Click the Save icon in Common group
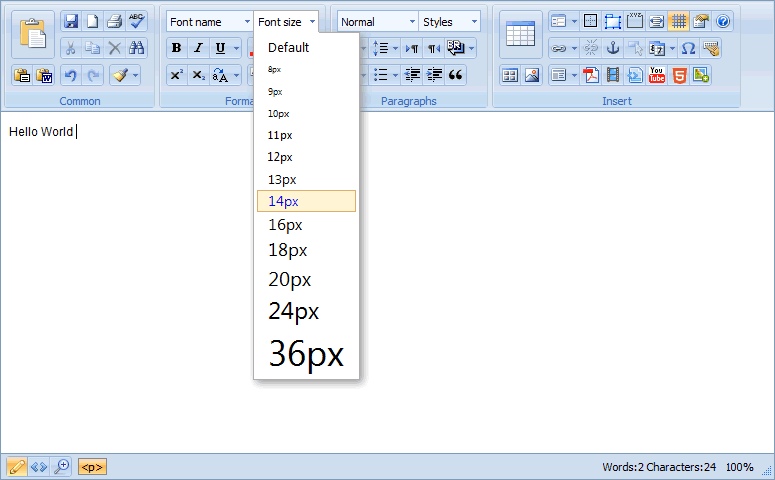775x480 pixels. pyautogui.click(x=70, y=21)
